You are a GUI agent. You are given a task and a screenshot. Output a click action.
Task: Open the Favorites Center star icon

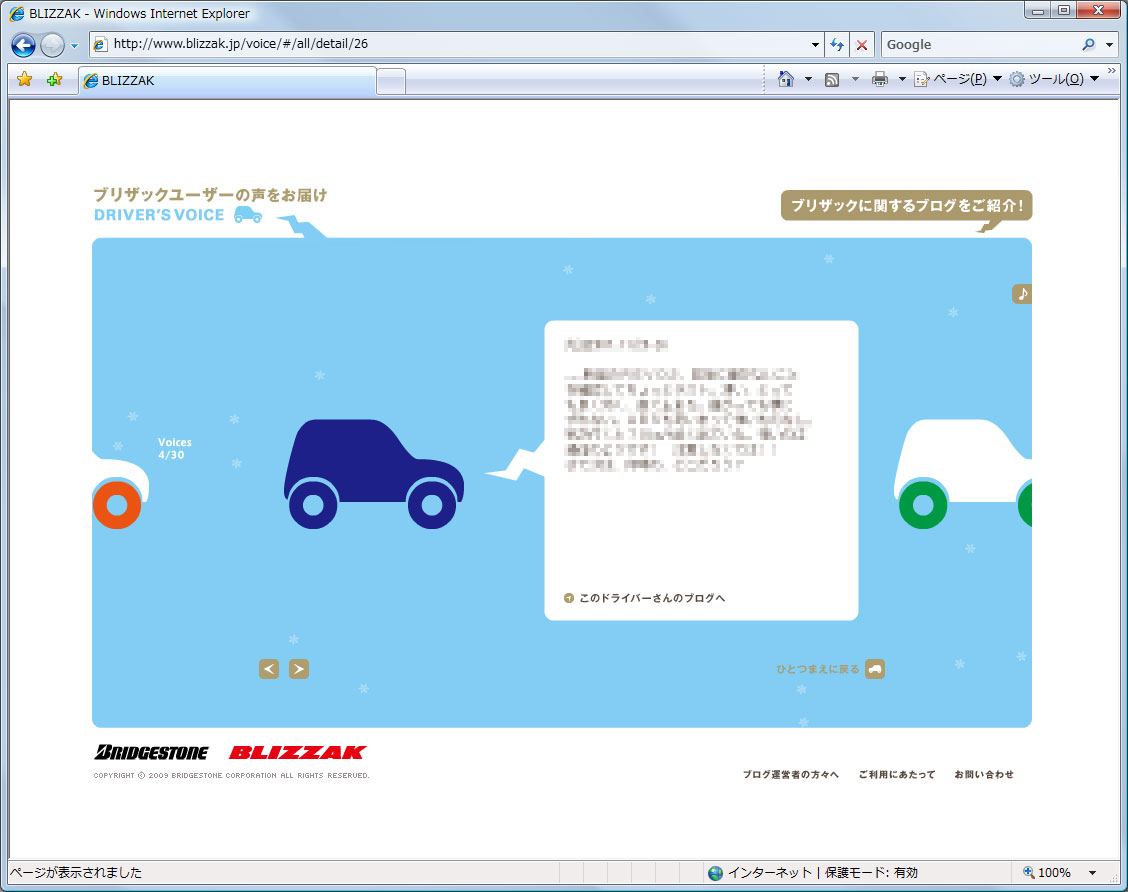[x=24, y=79]
